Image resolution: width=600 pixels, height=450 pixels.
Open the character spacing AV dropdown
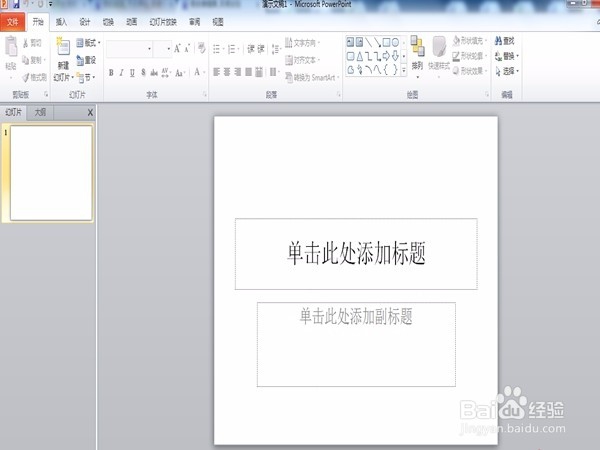coord(166,72)
